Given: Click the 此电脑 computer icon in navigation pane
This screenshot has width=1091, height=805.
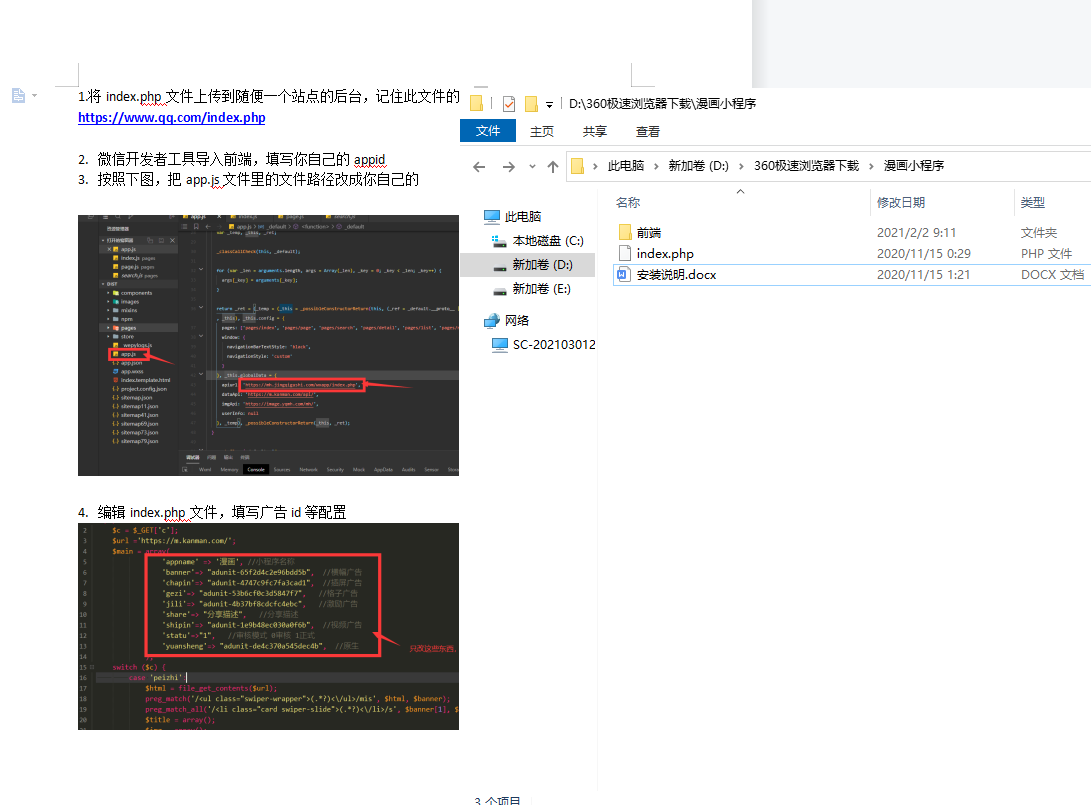Looking at the screenshot, I should pyautogui.click(x=492, y=217).
